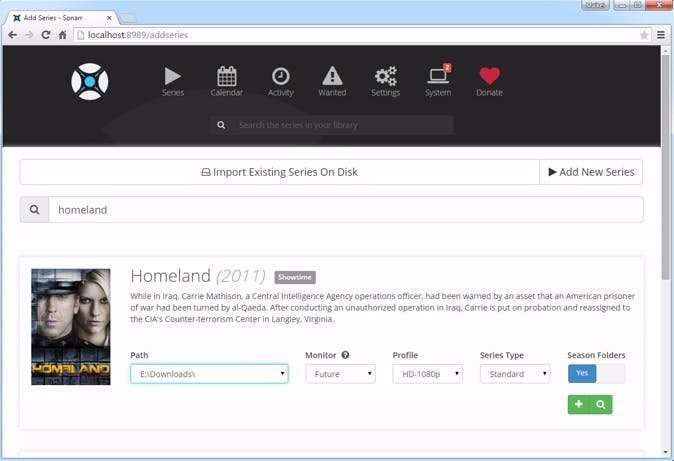674x461 pixels.
Task: Open the Path dropdown showing E:\Downloads\
Action: (209, 374)
